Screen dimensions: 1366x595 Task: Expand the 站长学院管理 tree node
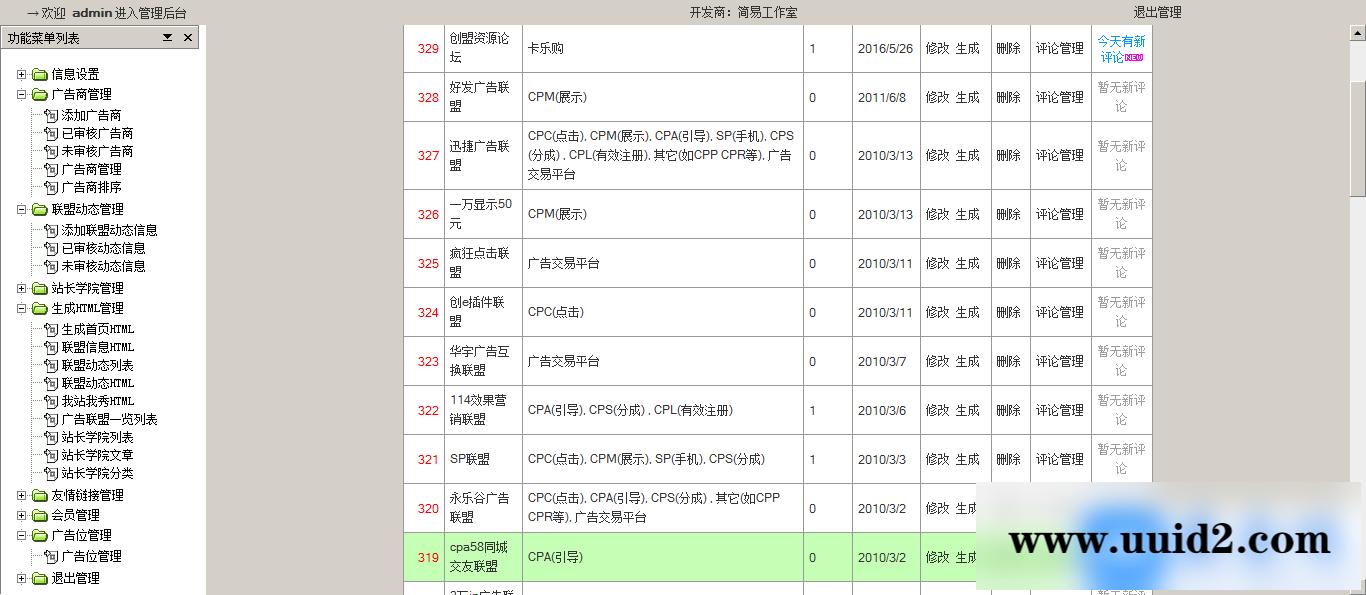[x=22, y=289]
